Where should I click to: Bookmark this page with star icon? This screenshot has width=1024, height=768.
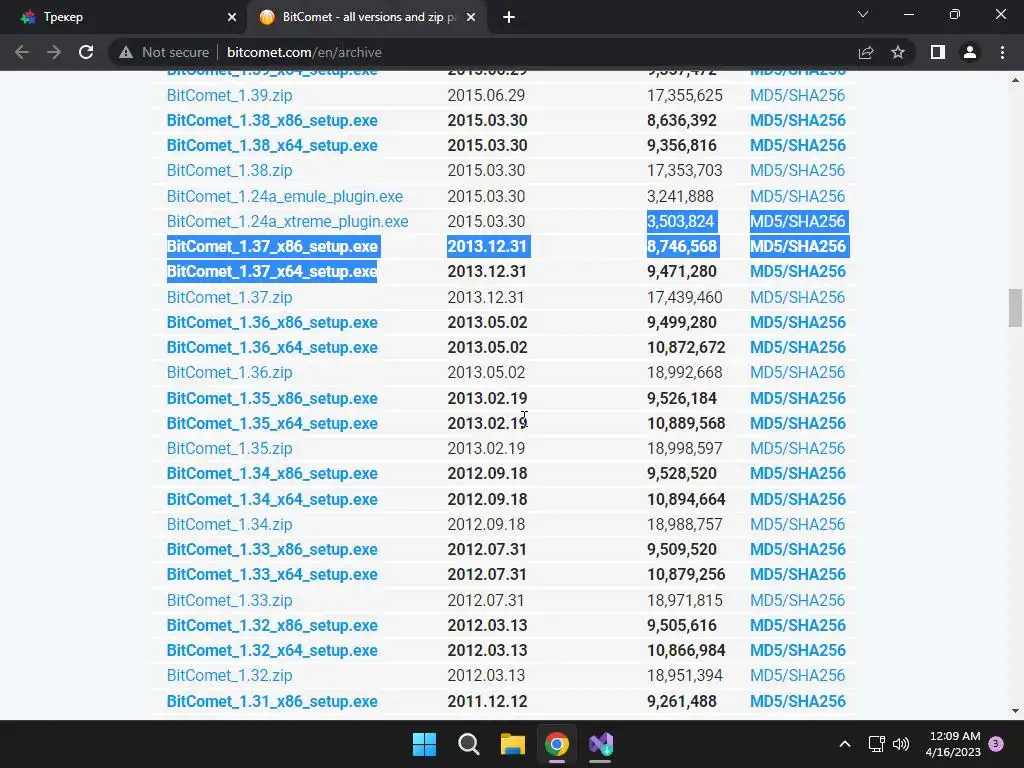click(898, 52)
